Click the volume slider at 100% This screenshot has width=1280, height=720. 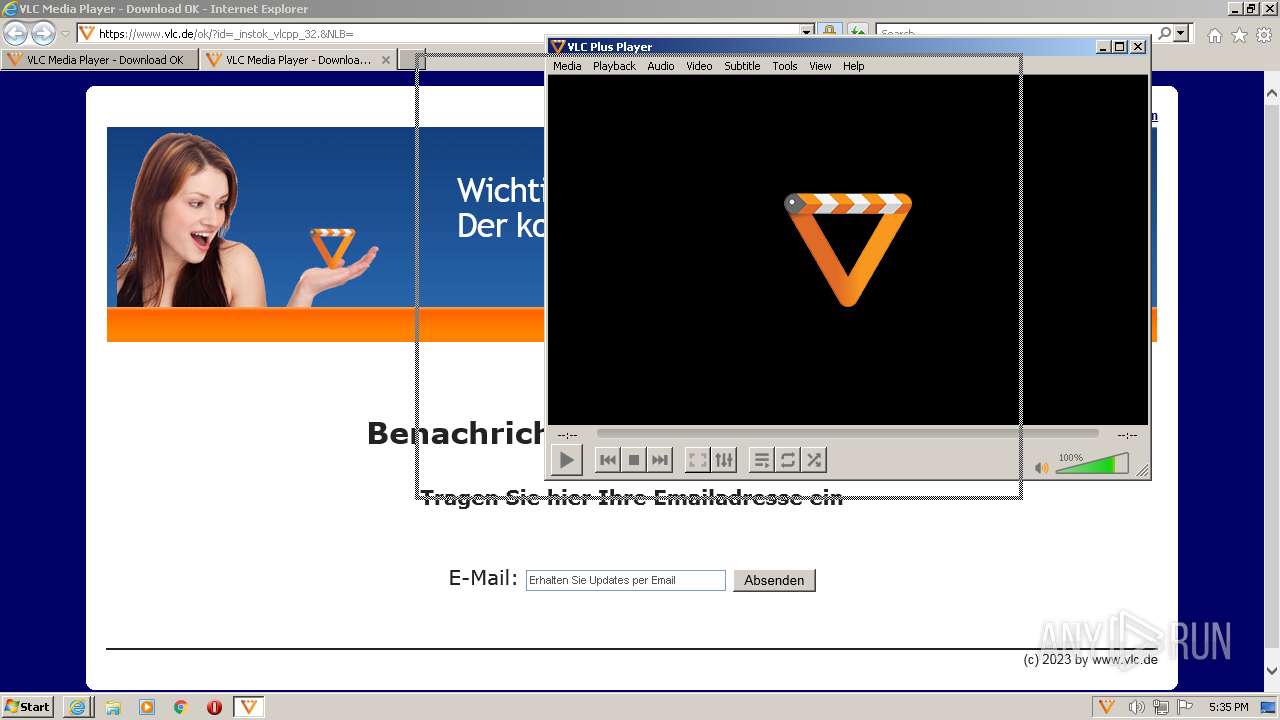(x=1092, y=464)
